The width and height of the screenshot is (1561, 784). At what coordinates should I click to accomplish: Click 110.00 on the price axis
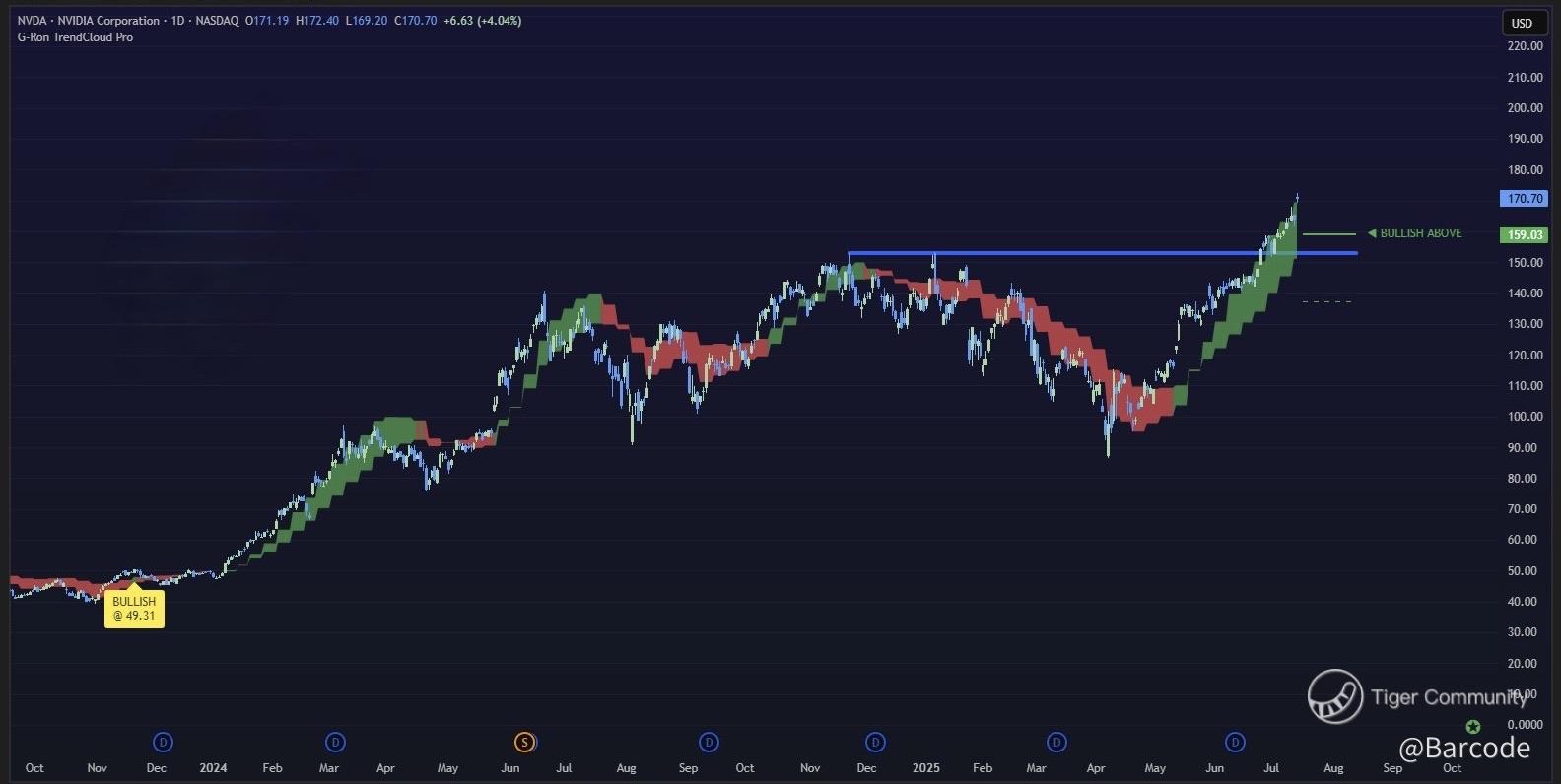pyautogui.click(x=1525, y=386)
